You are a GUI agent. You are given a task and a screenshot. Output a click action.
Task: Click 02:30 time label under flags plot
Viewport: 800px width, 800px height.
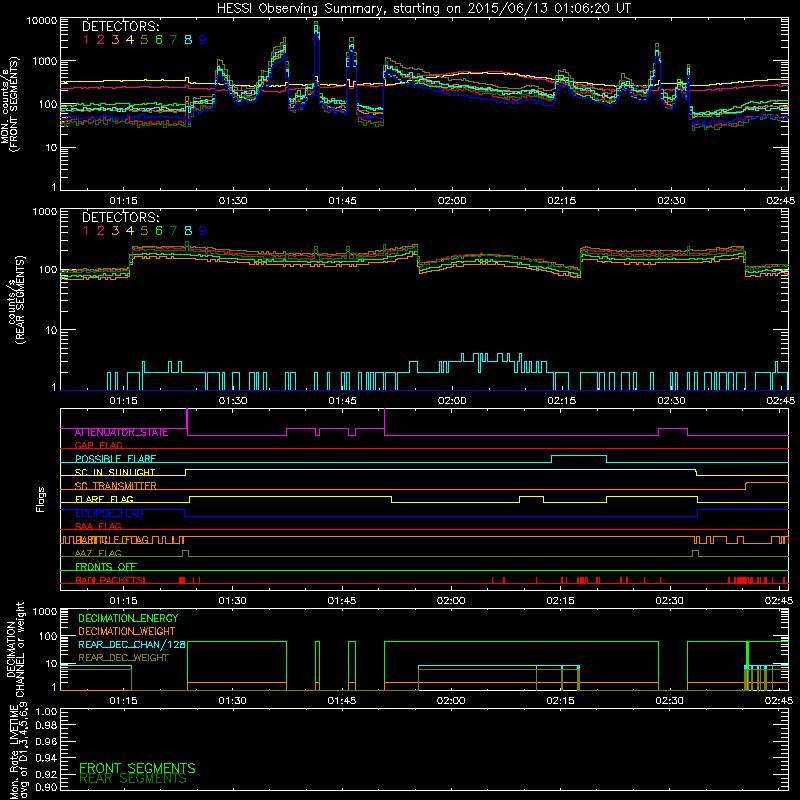[669, 601]
